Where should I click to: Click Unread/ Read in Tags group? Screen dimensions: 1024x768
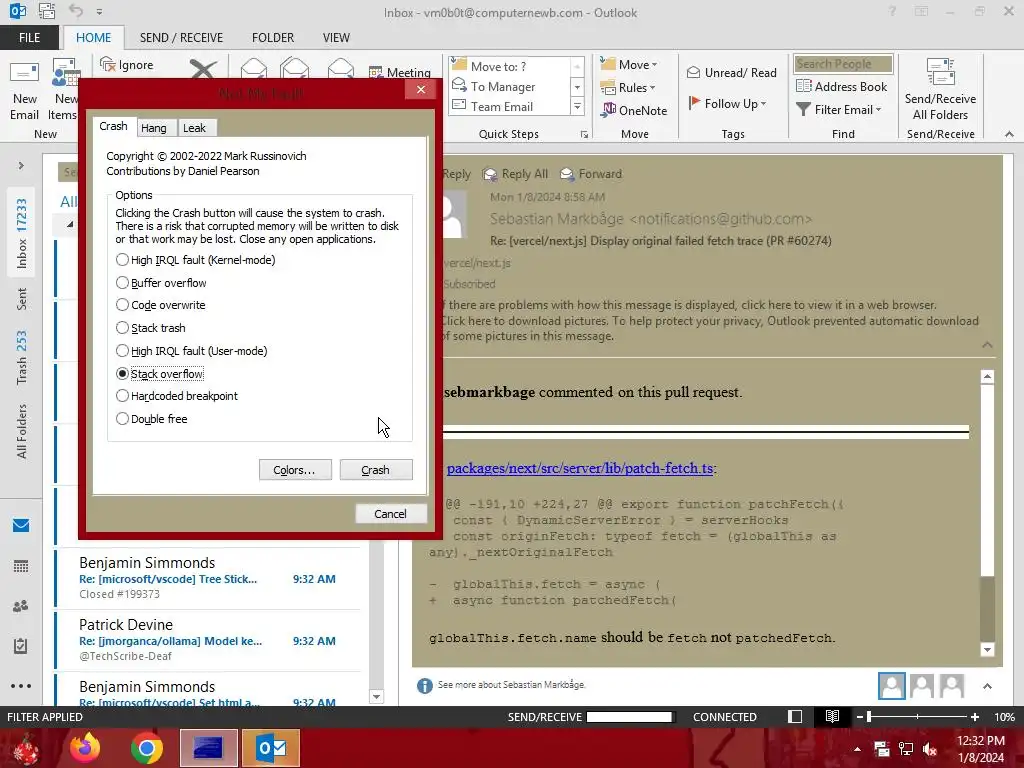pyautogui.click(x=731, y=72)
